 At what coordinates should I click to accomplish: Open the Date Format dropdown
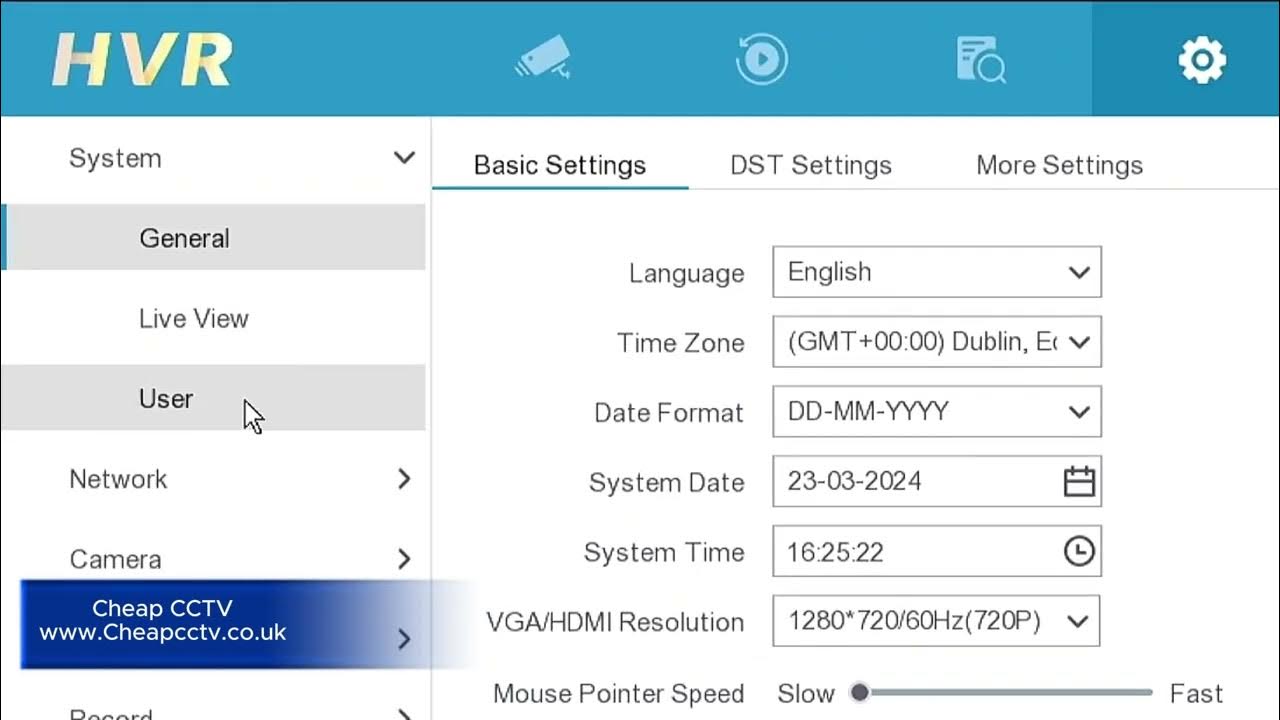pos(936,412)
